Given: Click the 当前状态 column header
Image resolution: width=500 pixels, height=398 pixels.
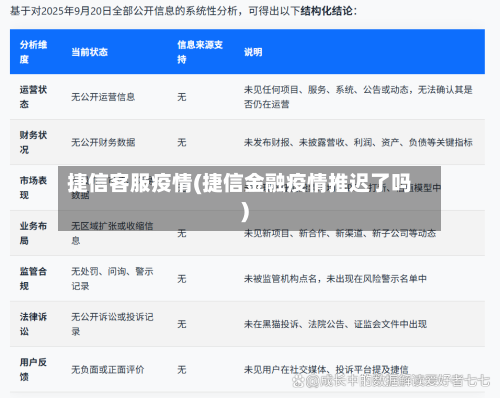Looking at the screenshot, I should pyautogui.click(x=89, y=52).
